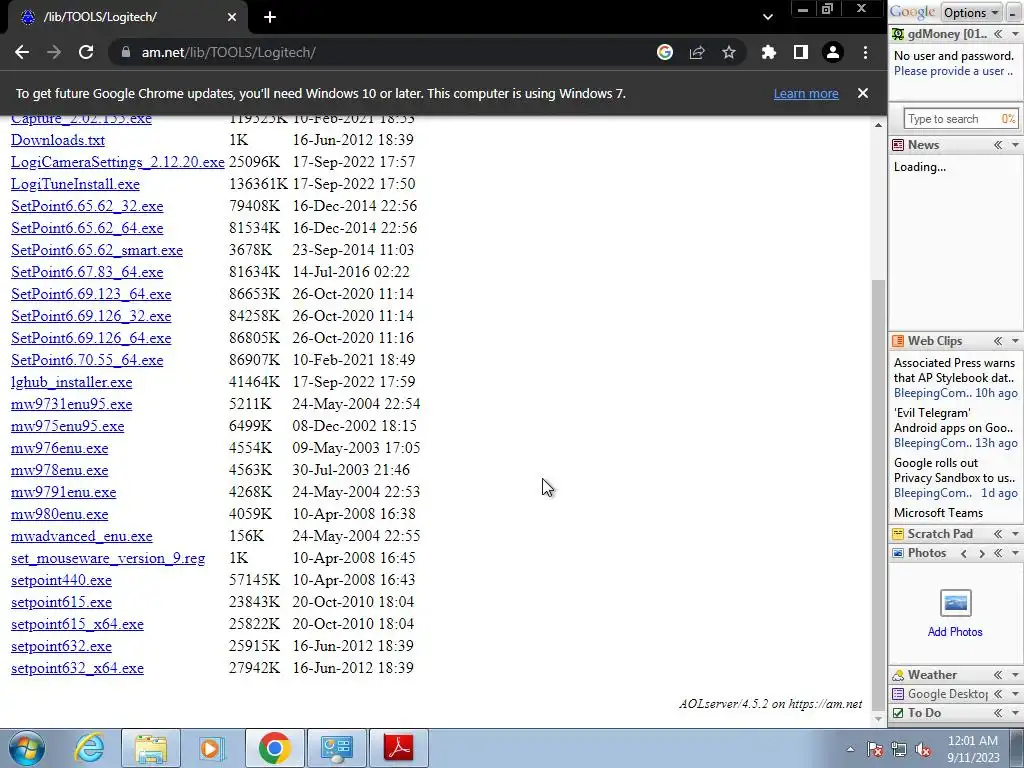The image size is (1024, 768).
Task: Expand the Scratch Pad gadget
Action: coord(998,534)
